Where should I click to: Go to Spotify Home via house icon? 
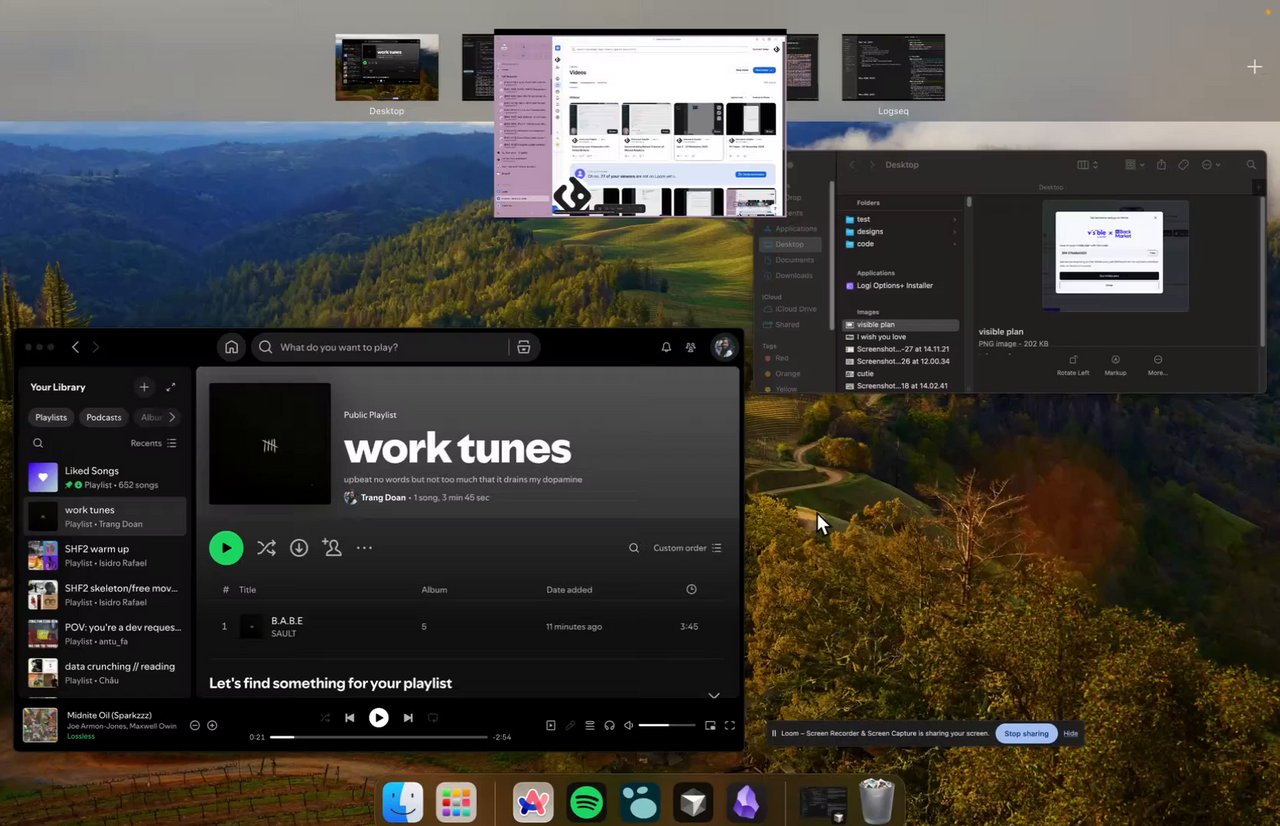pos(232,347)
